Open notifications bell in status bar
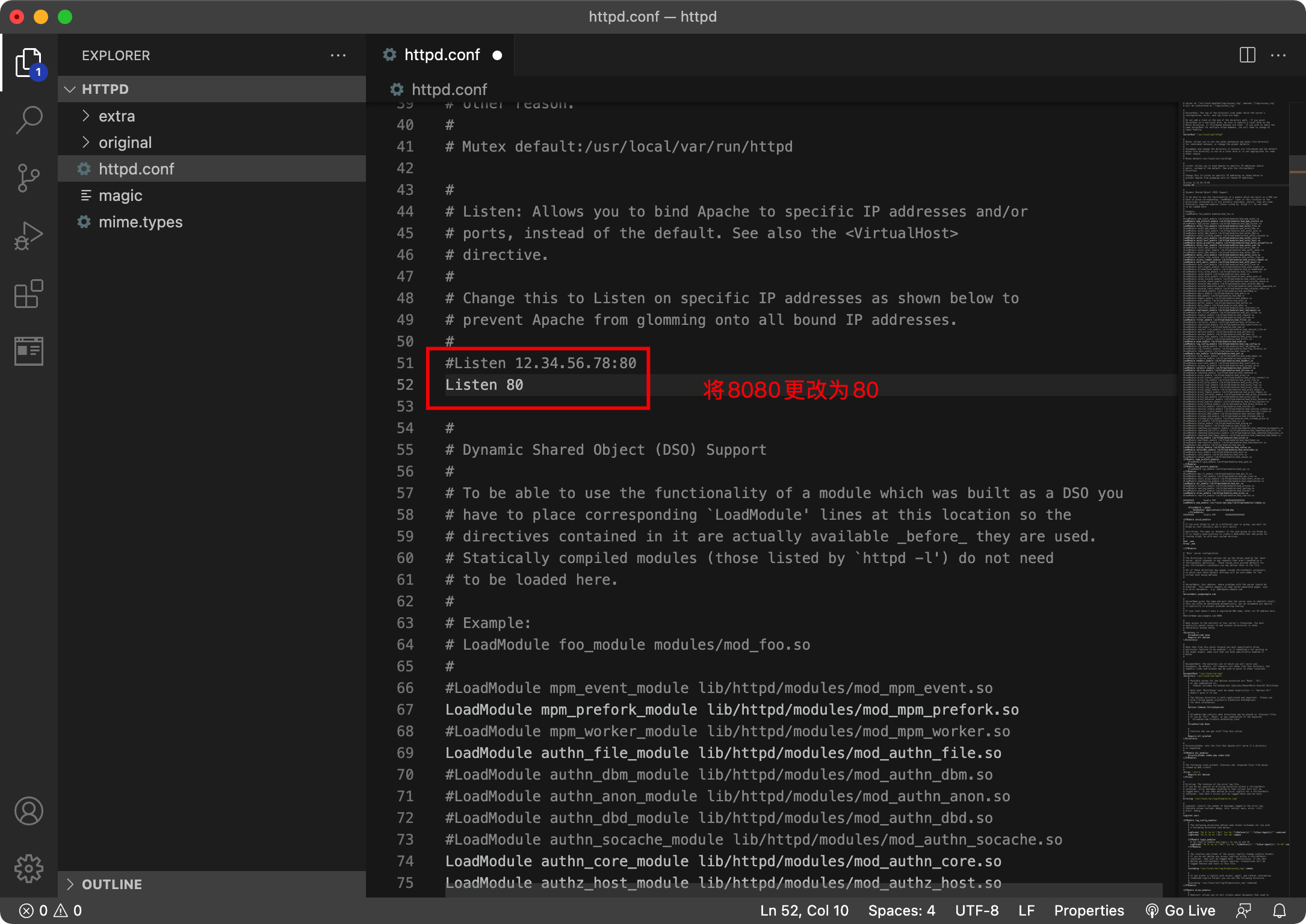 point(1280,911)
